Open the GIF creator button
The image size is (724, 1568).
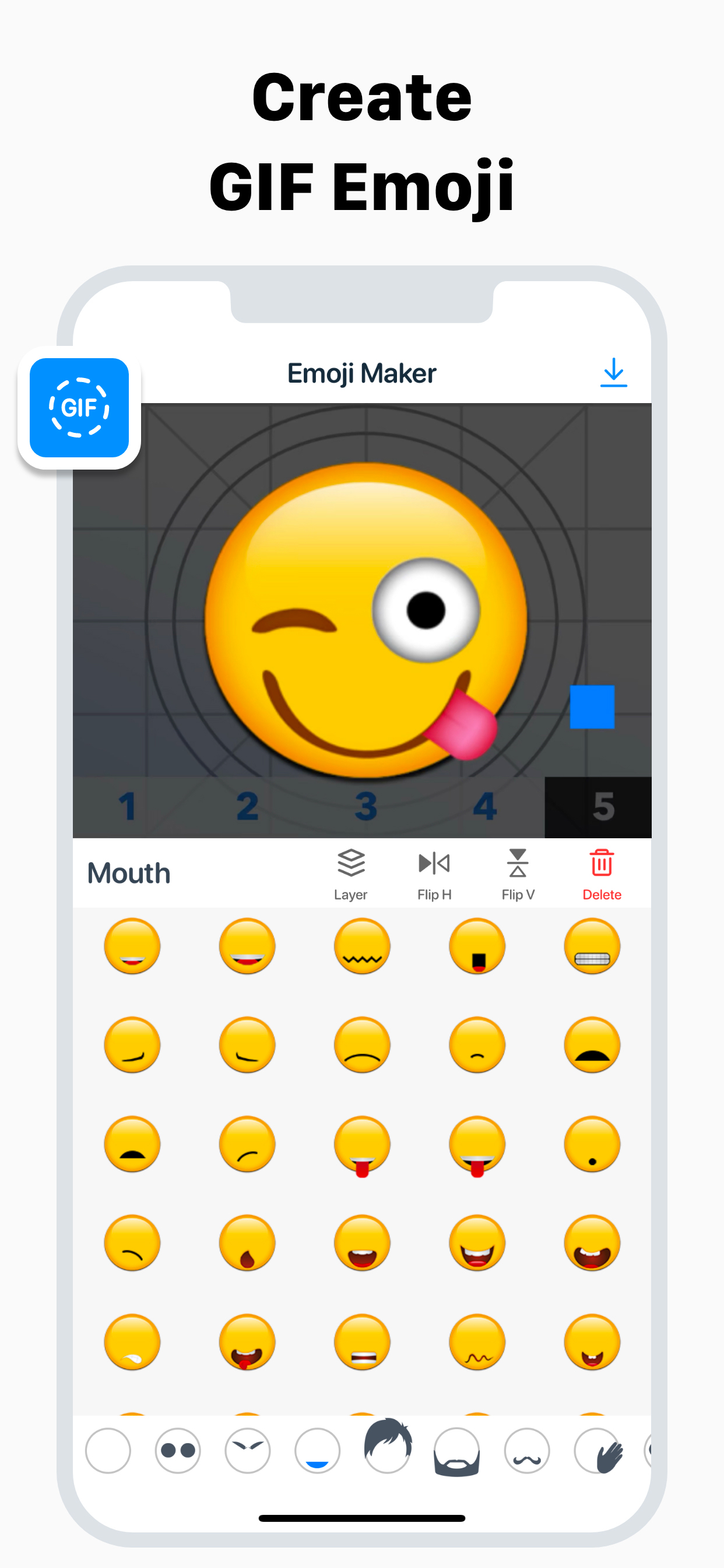pos(79,407)
